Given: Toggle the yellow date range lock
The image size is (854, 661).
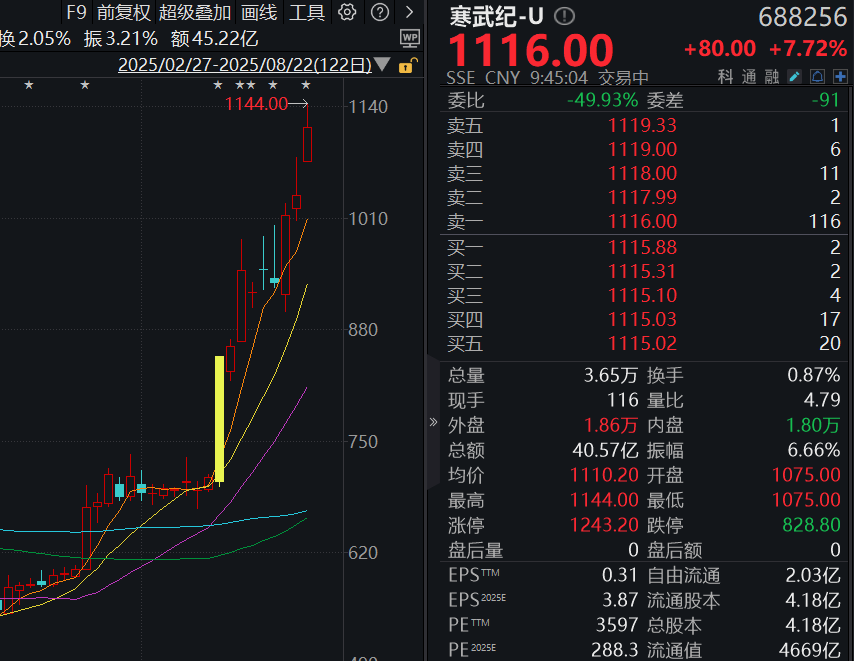Looking at the screenshot, I should tap(408, 66).
